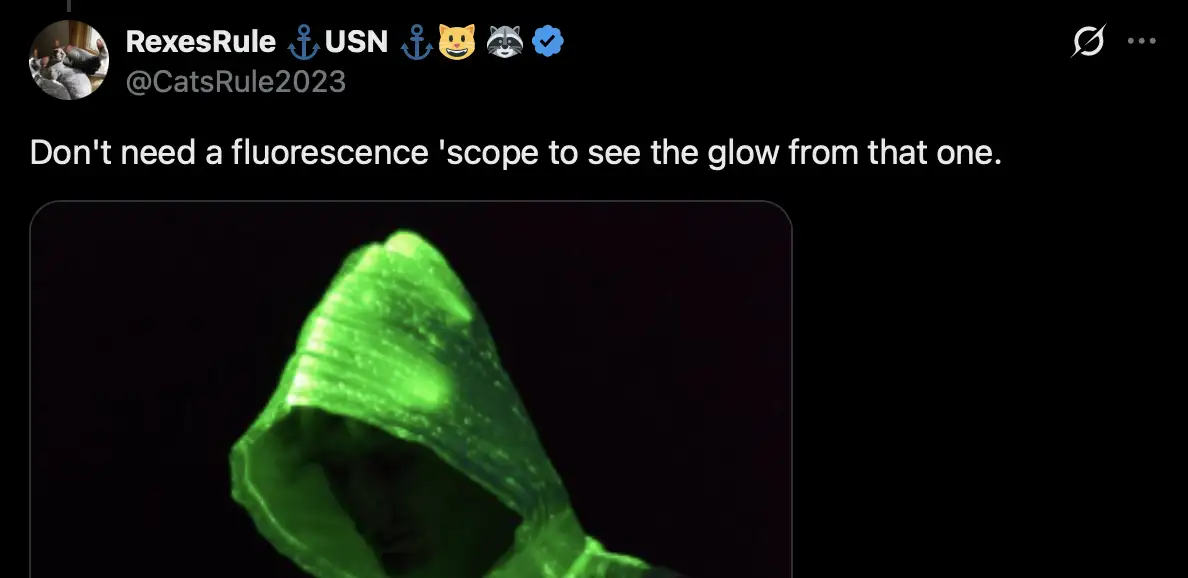Click the pointed top of the green hood
Image resolution: width=1188 pixels, height=578 pixels.
coord(405,246)
